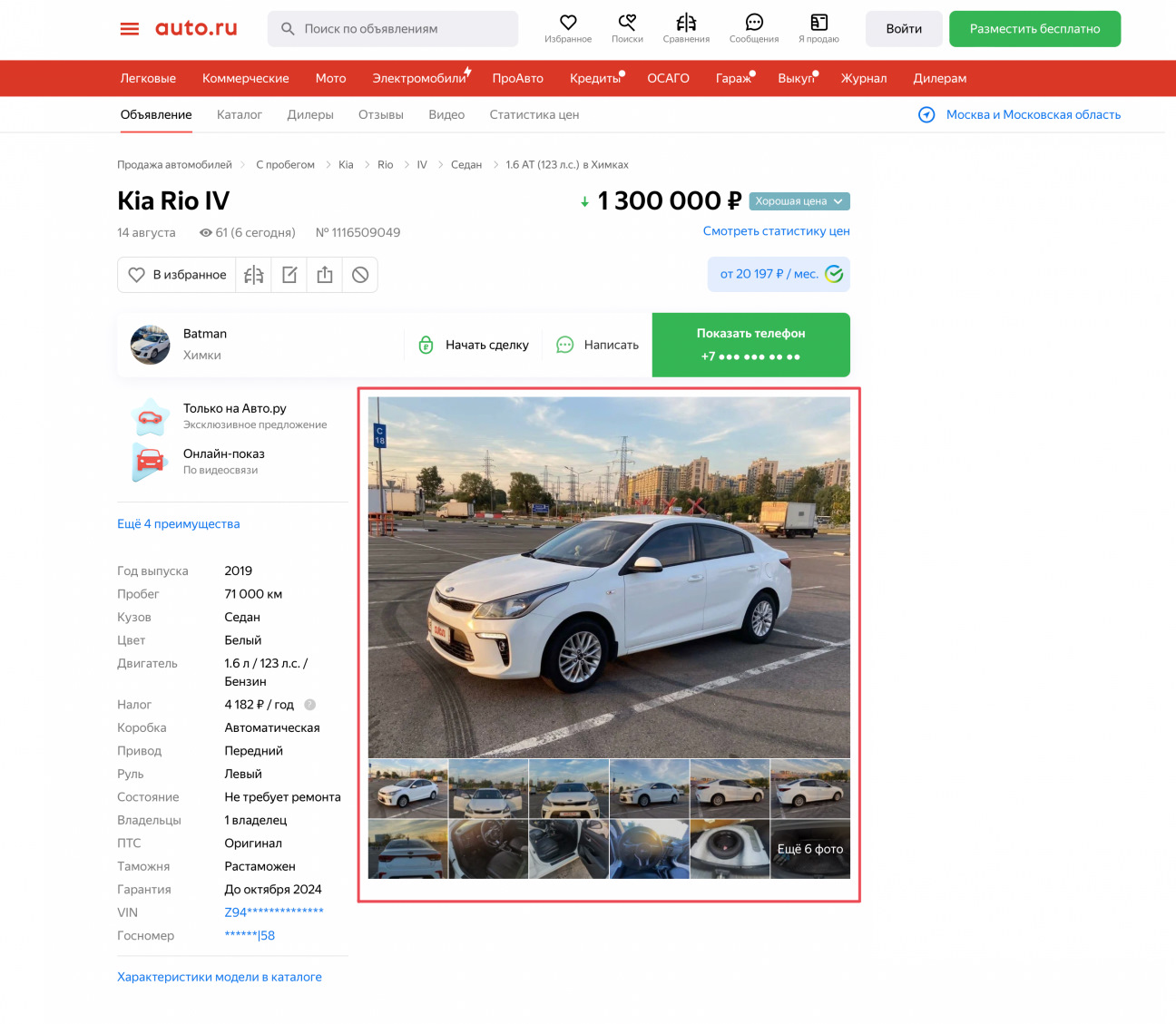
Task: Expand Хорошая цена dropdown
Action: [799, 201]
